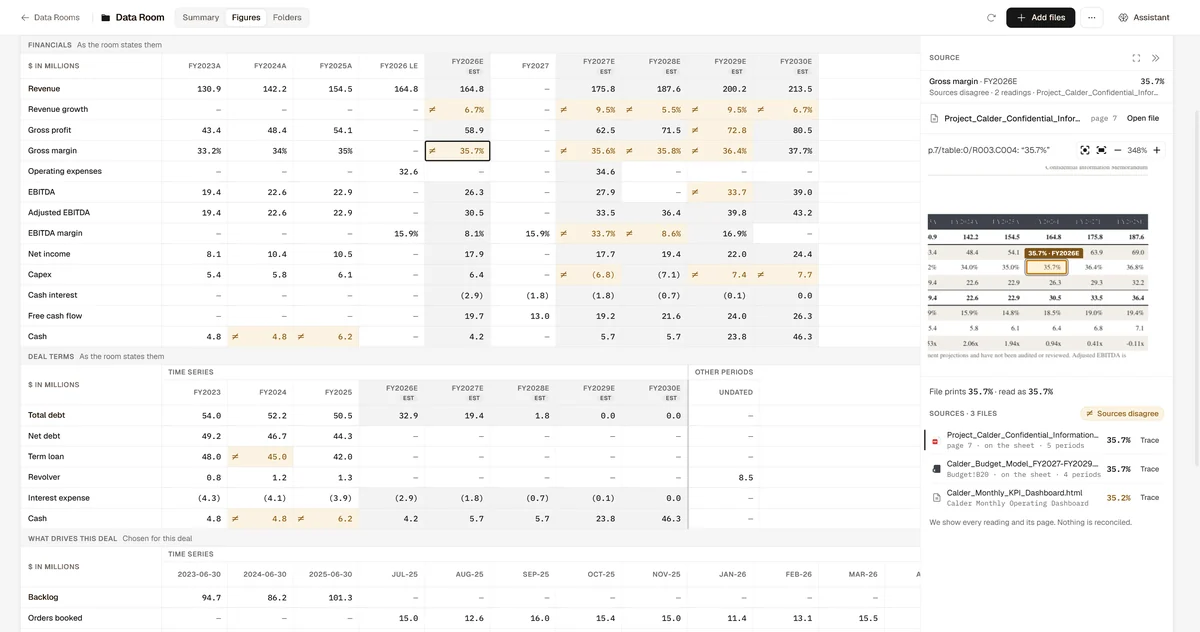Open the more options ellipsis menu

point(1092,18)
